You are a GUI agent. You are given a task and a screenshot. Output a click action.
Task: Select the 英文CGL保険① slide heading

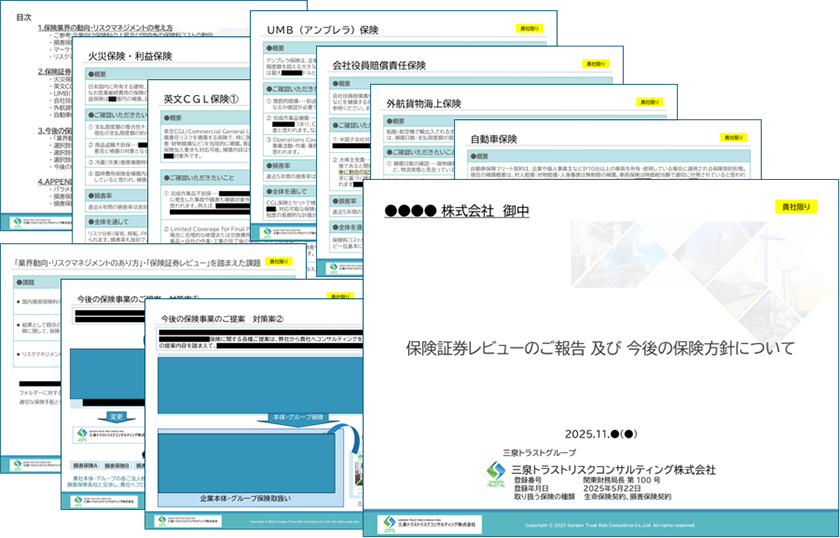(x=200, y=100)
